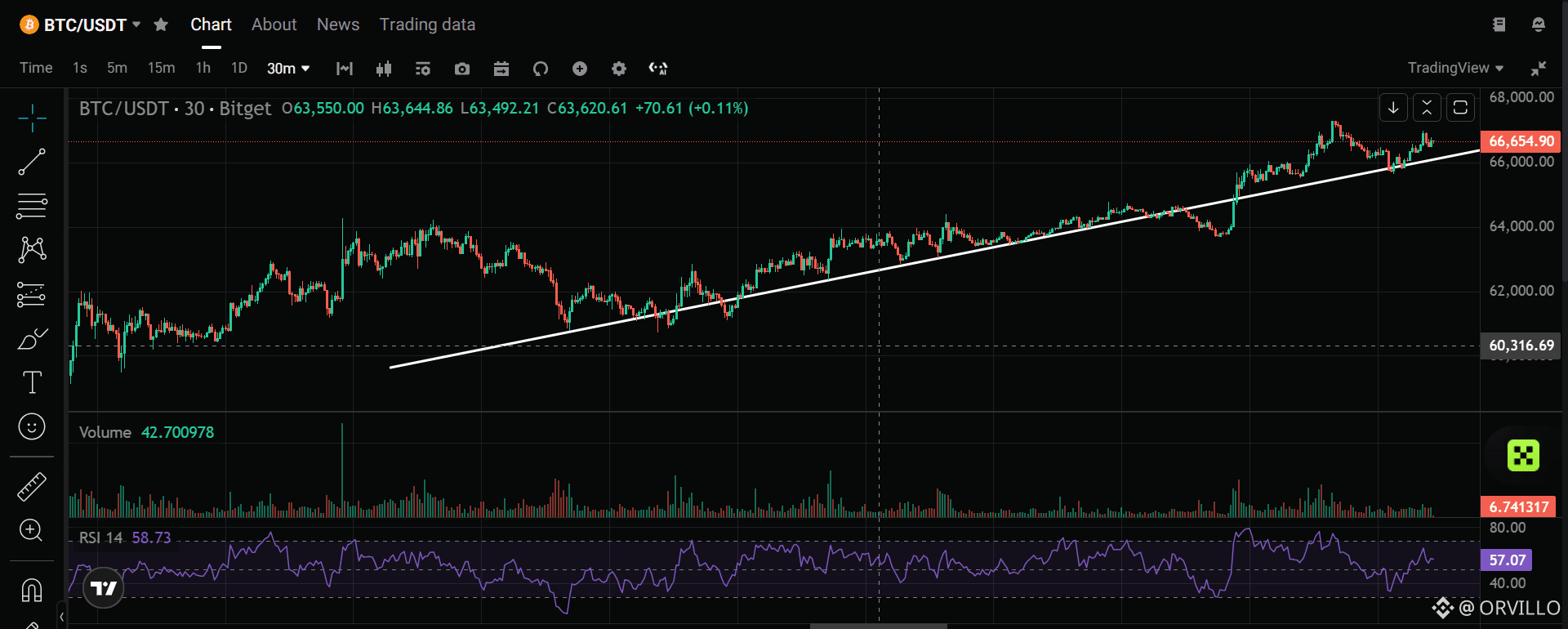Expand the 30m interval dropdown
The width and height of the screenshot is (1568, 629).
288,69
